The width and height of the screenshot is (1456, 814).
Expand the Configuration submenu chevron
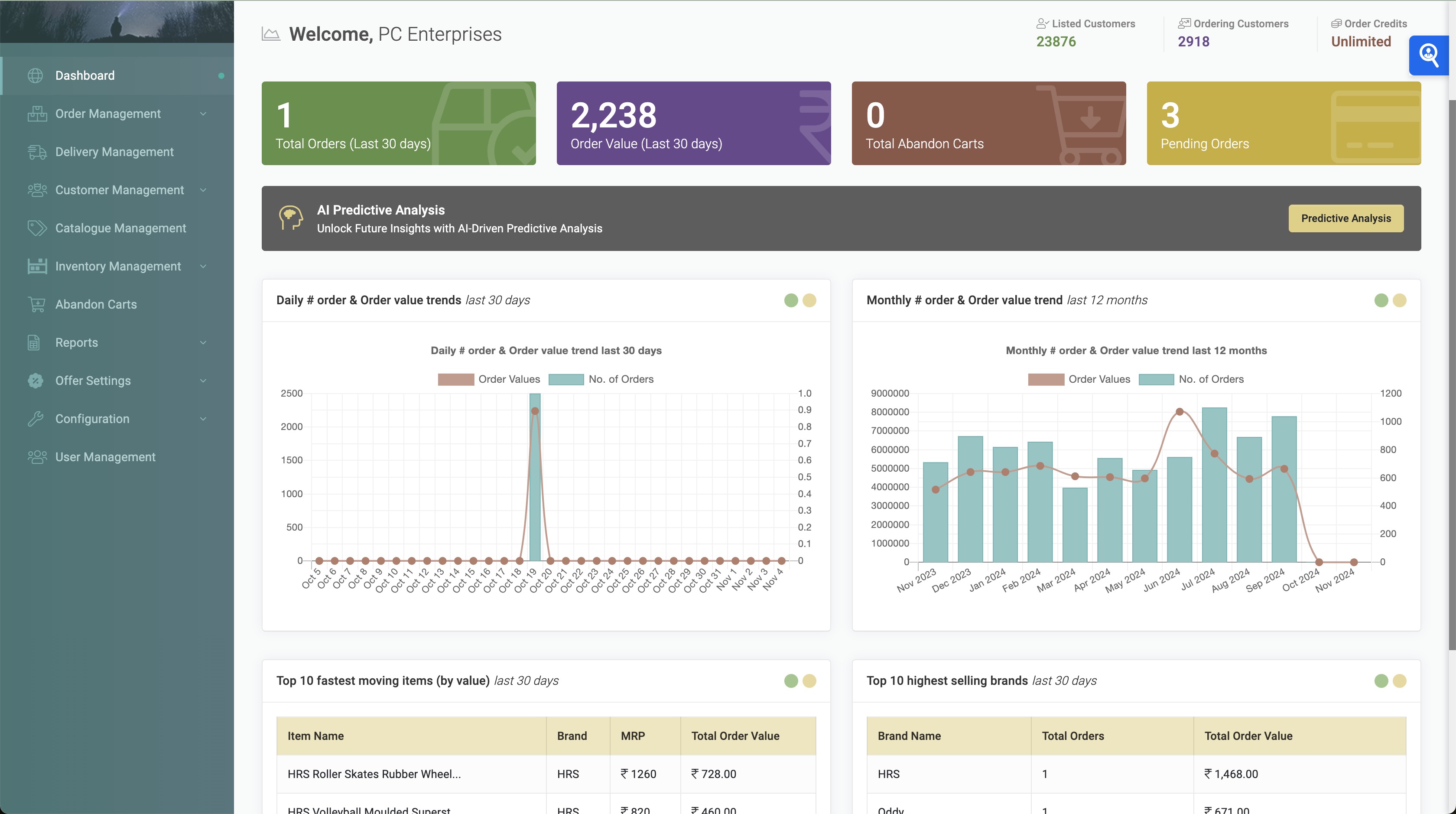[x=203, y=419]
